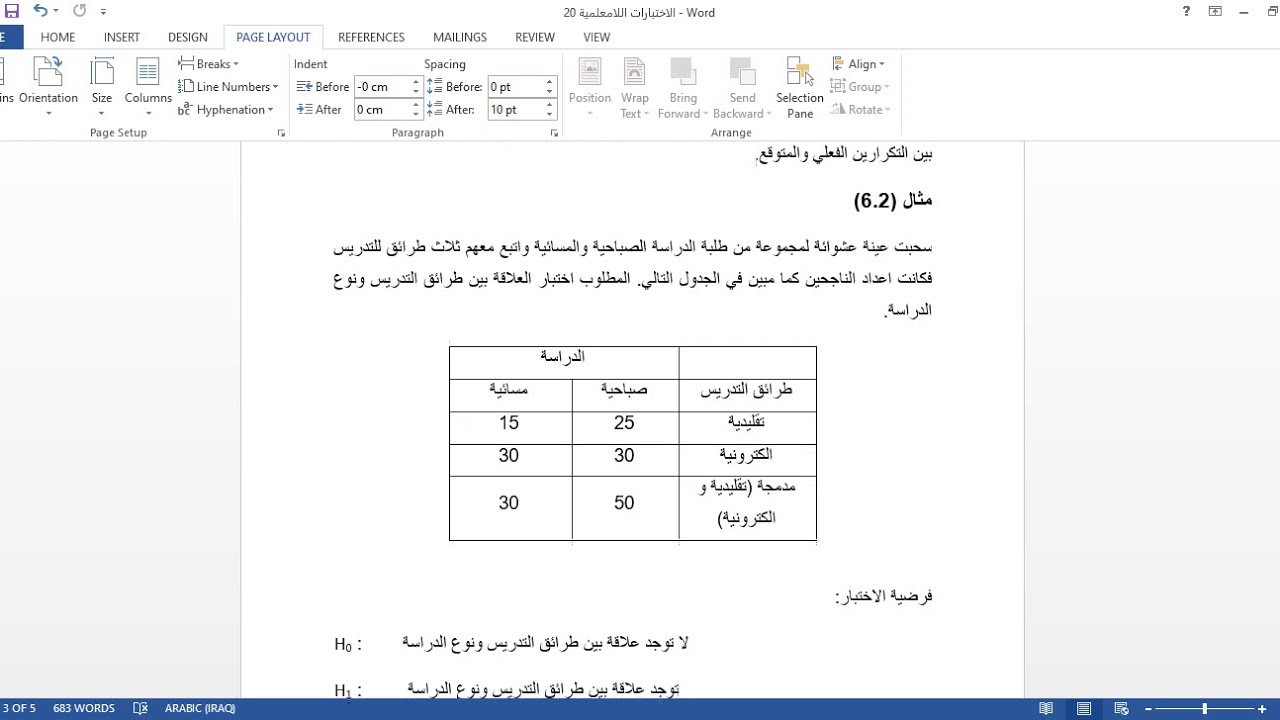Image resolution: width=1280 pixels, height=720 pixels.
Task: Open the Orientation menu
Action: [x=48, y=86]
